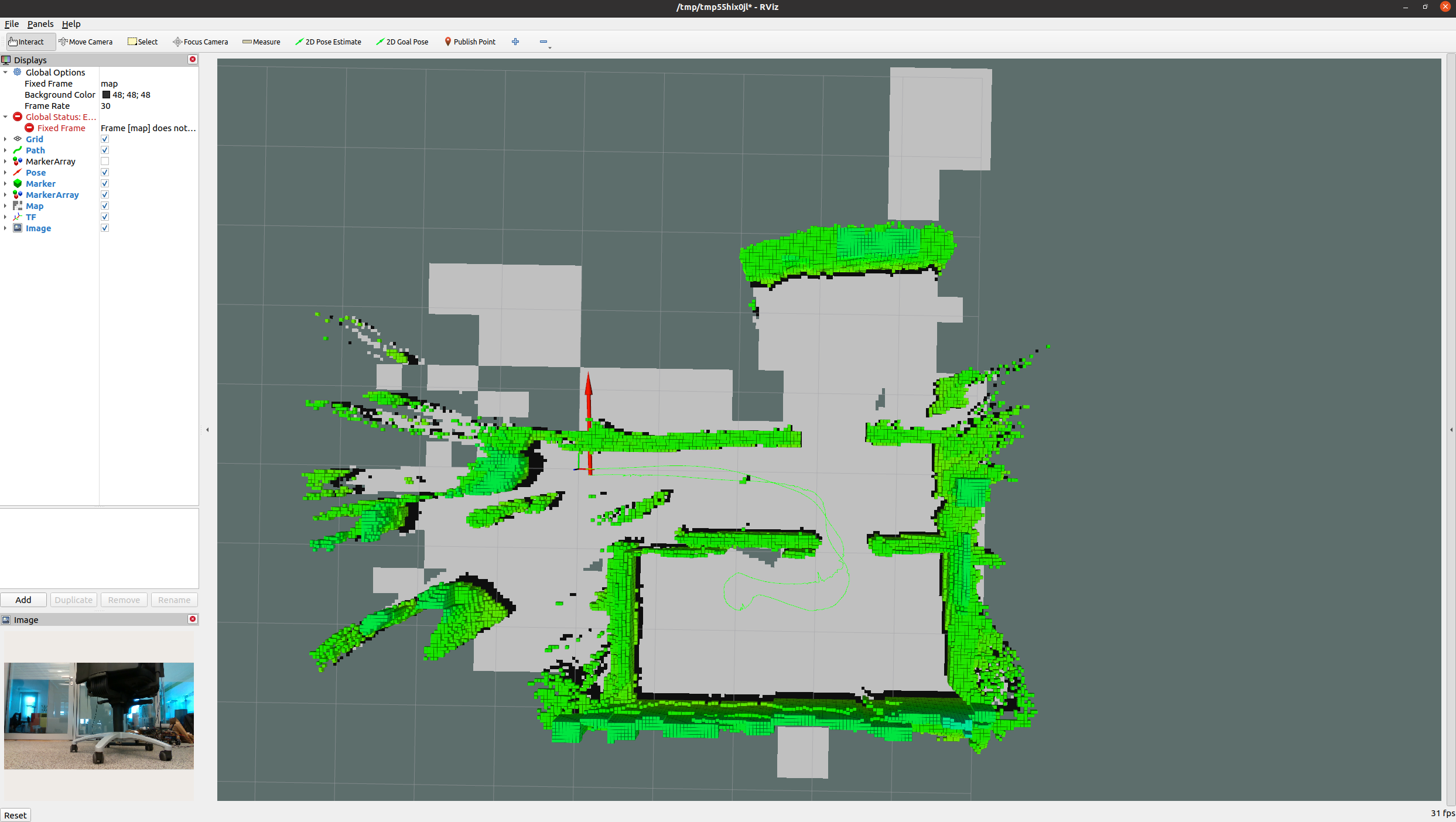The width and height of the screenshot is (1456, 822).
Task: Select the Focus Camera tool
Action: click(200, 42)
